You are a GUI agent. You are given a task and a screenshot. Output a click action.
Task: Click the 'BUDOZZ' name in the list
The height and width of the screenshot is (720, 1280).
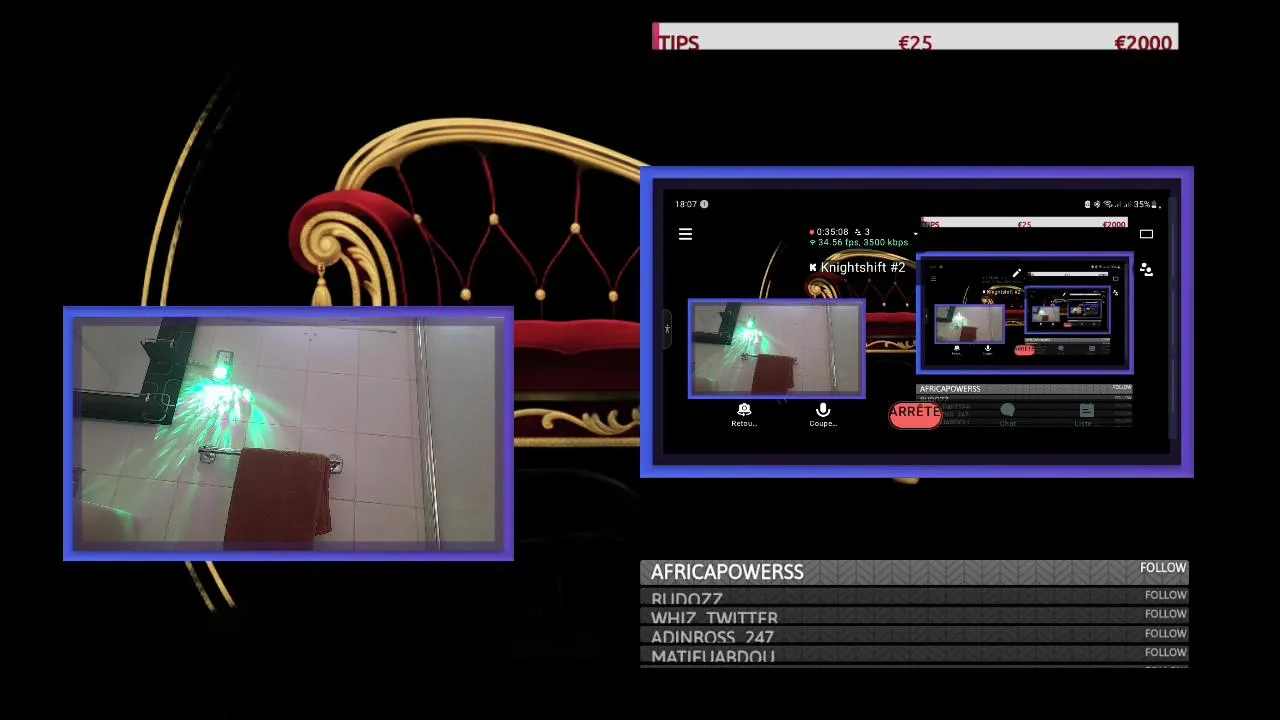[686, 599]
